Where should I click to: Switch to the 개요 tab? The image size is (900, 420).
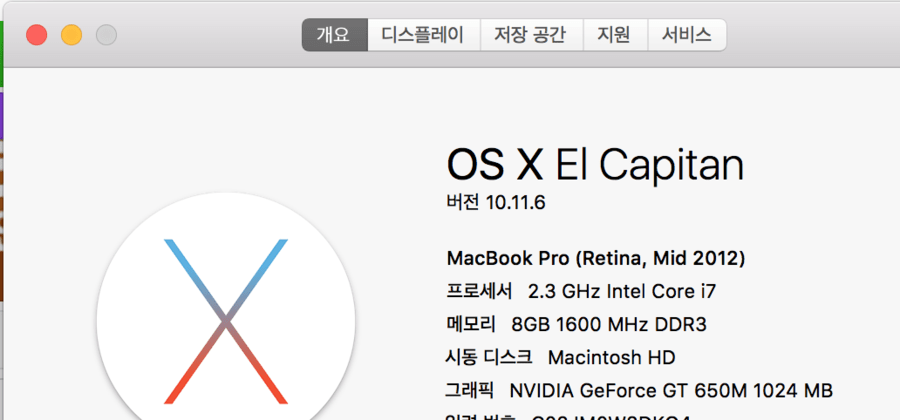coord(334,35)
